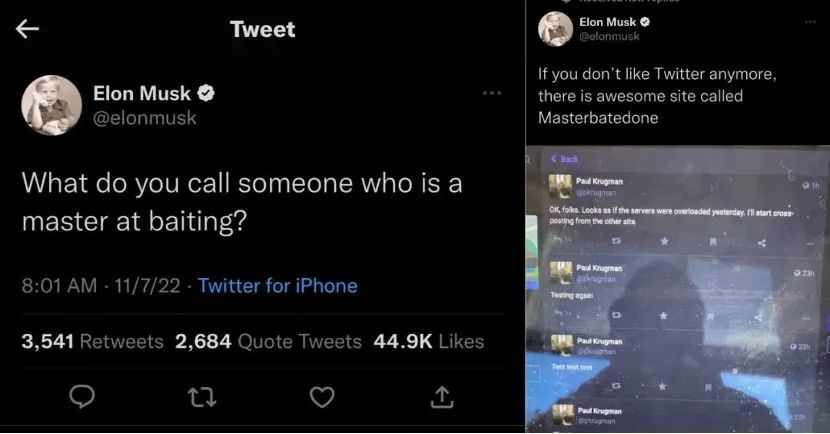830x434 pixels.
Task: Open the attached photo of Paul Krugman posts
Action: tap(678, 290)
